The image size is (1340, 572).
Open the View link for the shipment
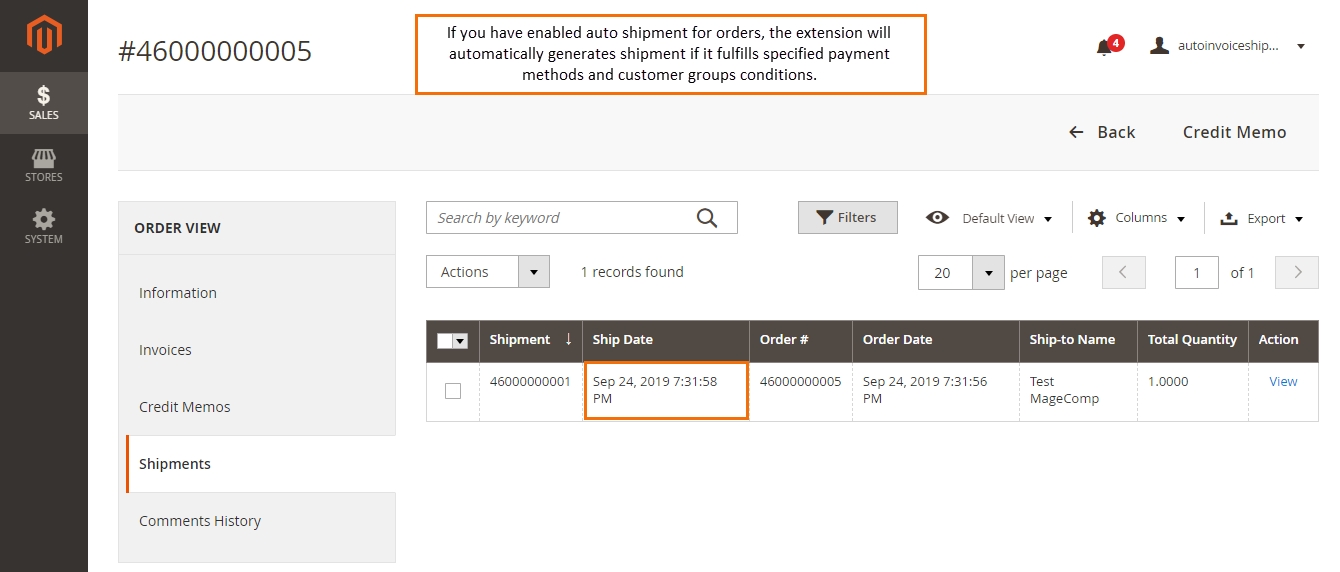1283,381
